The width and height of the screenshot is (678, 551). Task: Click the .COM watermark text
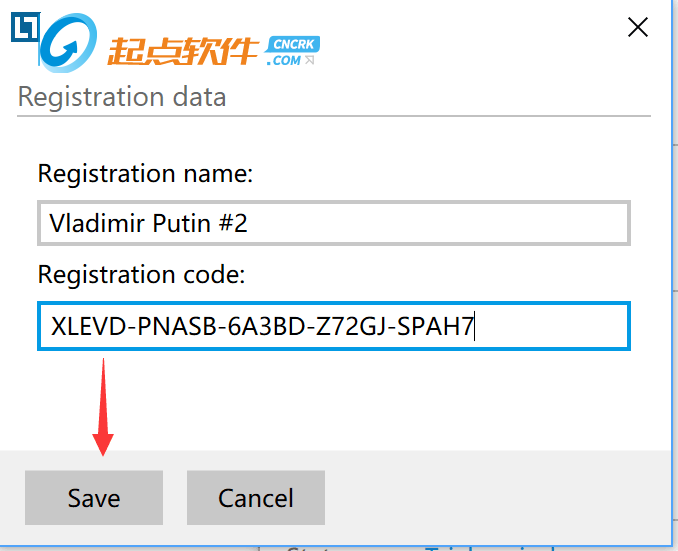pos(284,60)
